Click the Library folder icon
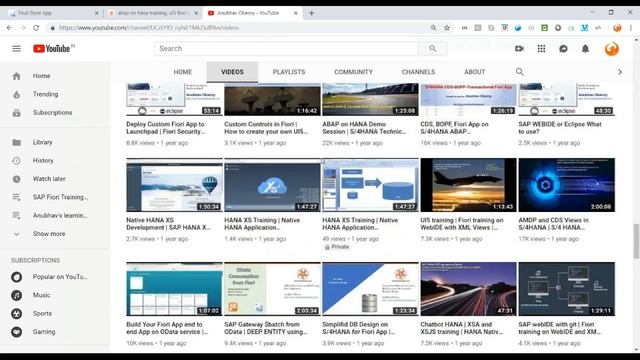The width and height of the screenshot is (640, 360). tap(16, 142)
